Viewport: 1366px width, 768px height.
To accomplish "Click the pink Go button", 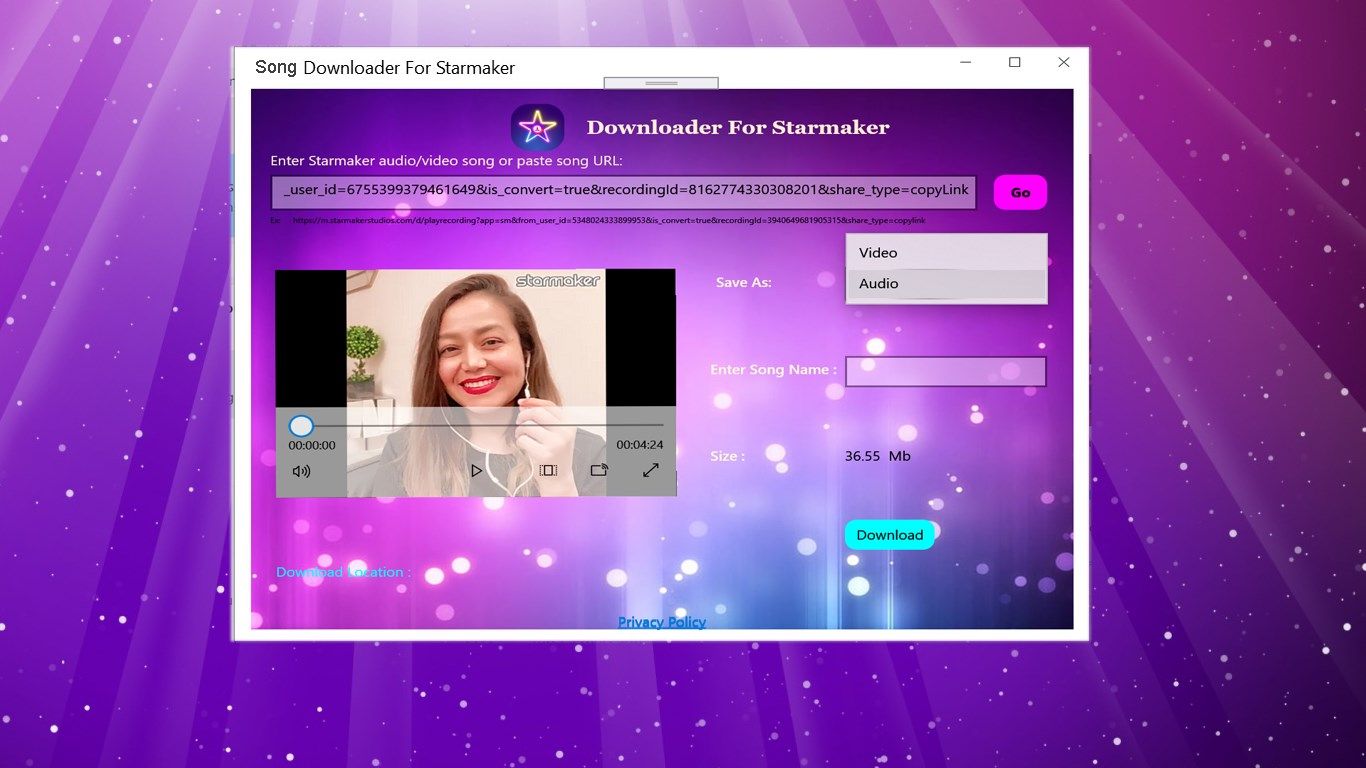I will pyautogui.click(x=1020, y=192).
